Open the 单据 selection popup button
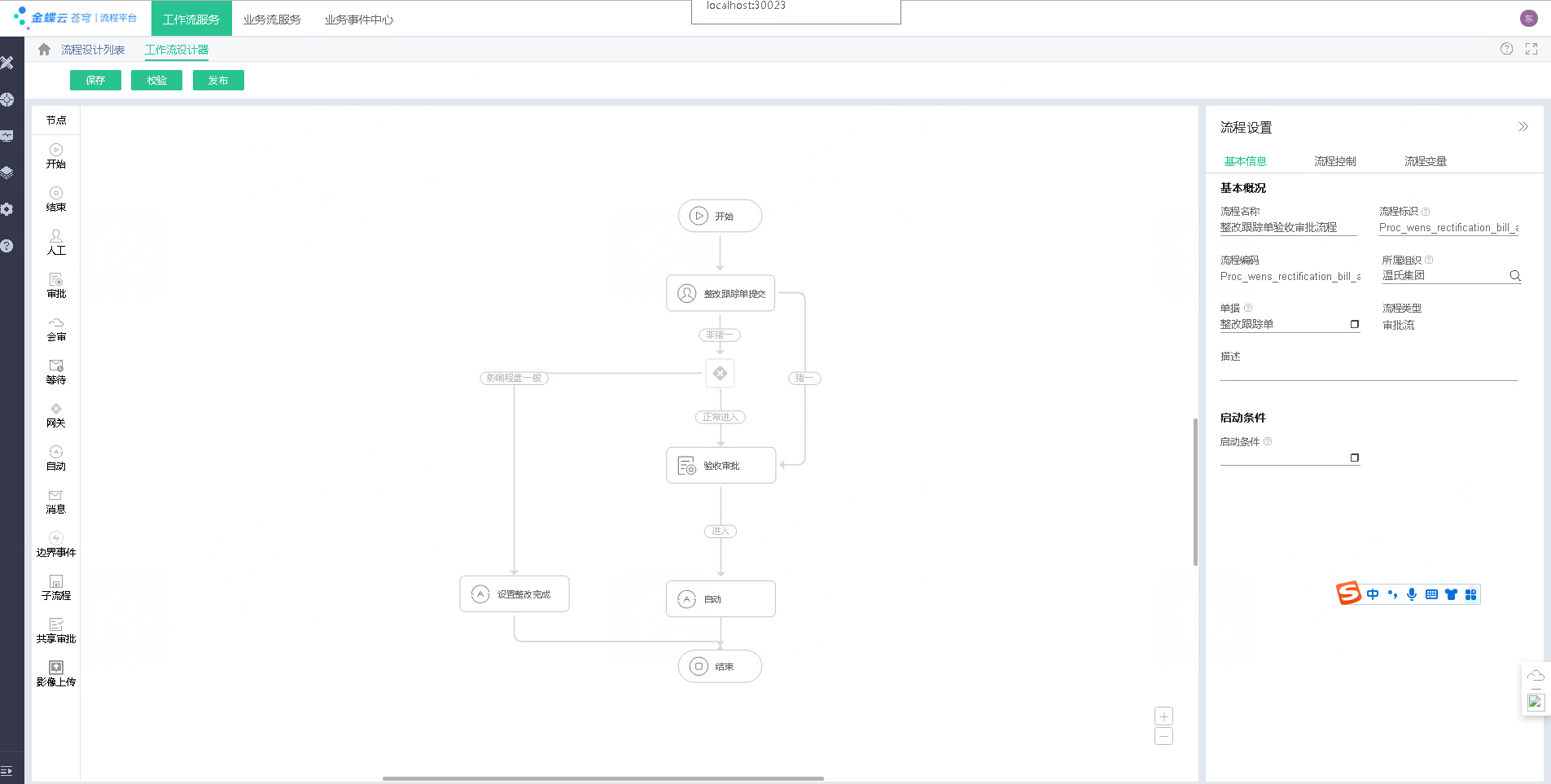Viewport: 1551px width, 784px height. click(x=1355, y=324)
